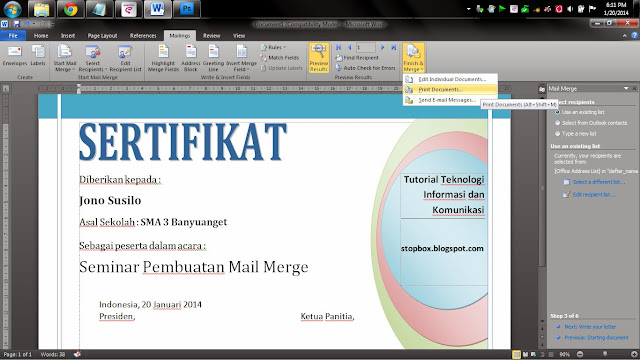Image resolution: width=640 pixels, height=360 pixels.
Task: Open Edit Recipient List
Action: point(125,58)
